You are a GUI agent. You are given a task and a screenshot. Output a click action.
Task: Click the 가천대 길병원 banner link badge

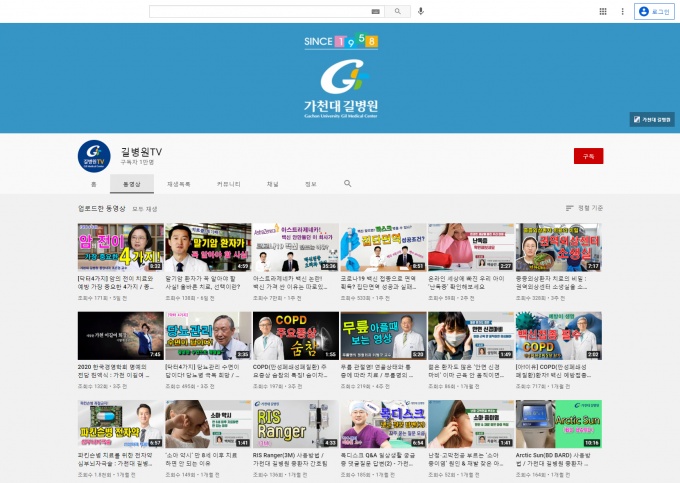(652, 119)
